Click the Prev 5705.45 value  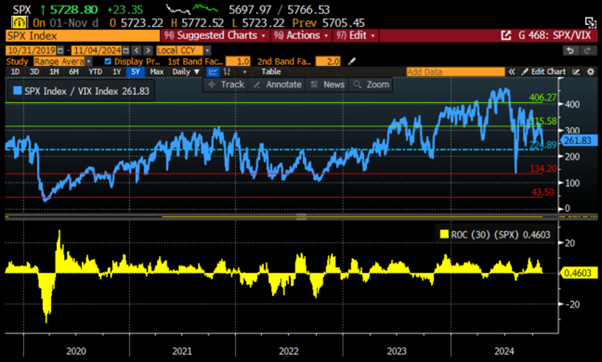(x=329, y=23)
